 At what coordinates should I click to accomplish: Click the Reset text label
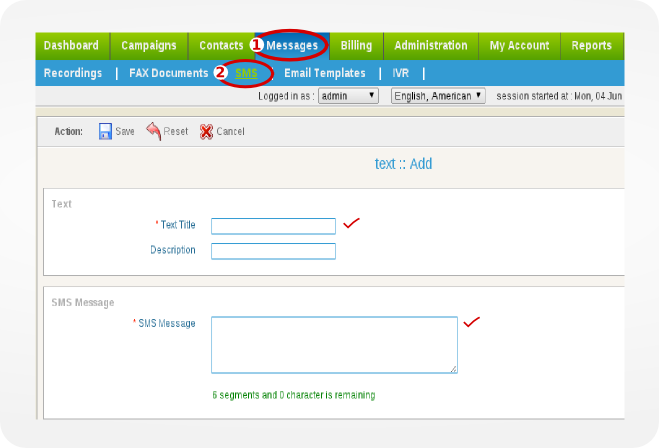(x=176, y=132)
